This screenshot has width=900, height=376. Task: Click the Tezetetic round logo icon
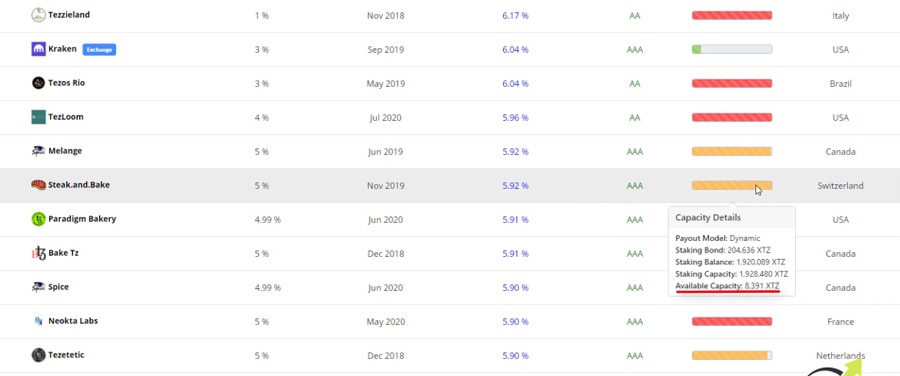[38, 355]
